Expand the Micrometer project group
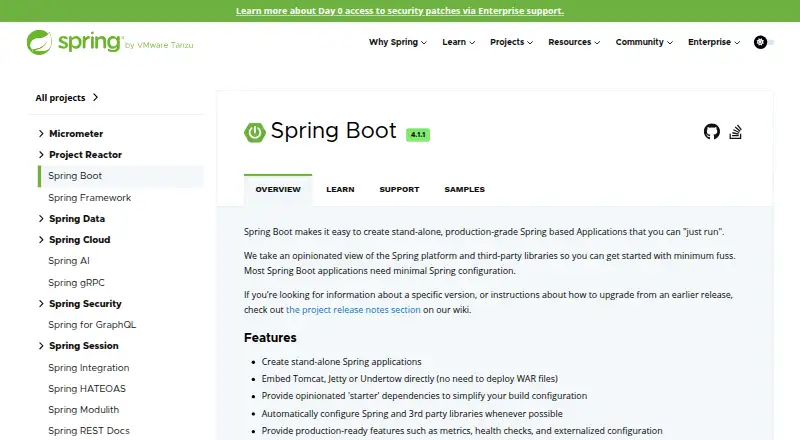The height and width of the screenshot is (440, 800). [x=41, y=134]
